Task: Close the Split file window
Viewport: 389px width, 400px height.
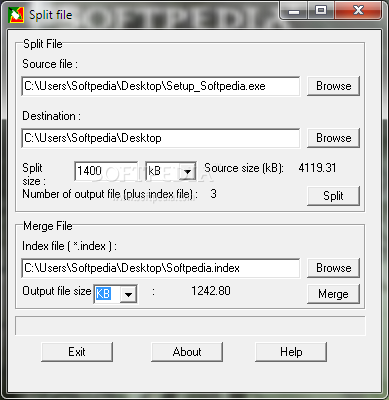Action: pos(358,11)
